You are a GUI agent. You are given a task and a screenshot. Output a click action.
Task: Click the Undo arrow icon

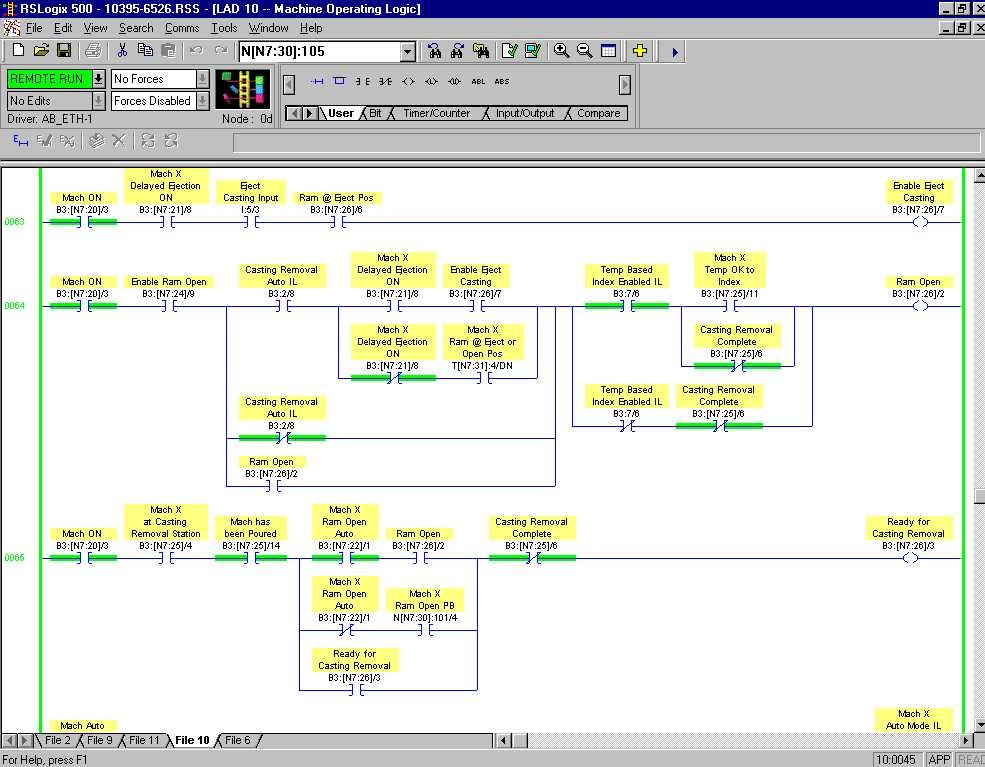(x=197, y=51)
